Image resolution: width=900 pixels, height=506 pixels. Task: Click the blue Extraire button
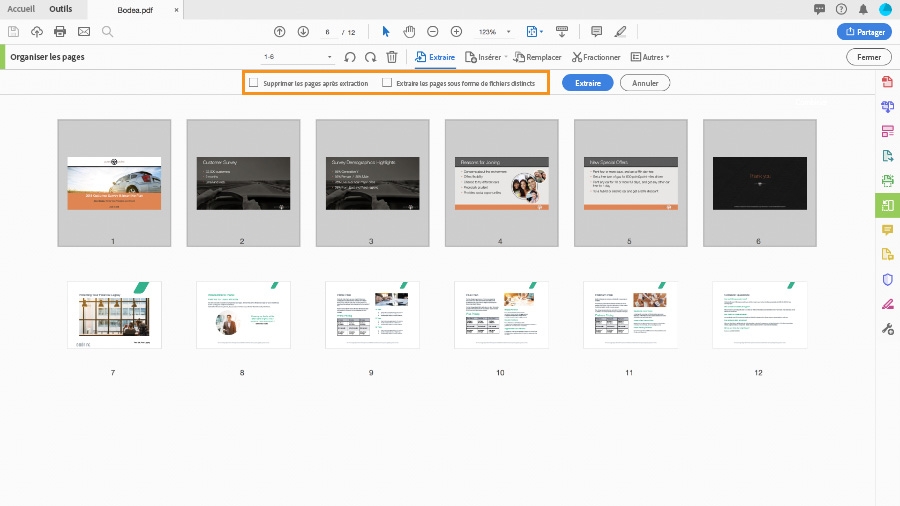[588, 83]
